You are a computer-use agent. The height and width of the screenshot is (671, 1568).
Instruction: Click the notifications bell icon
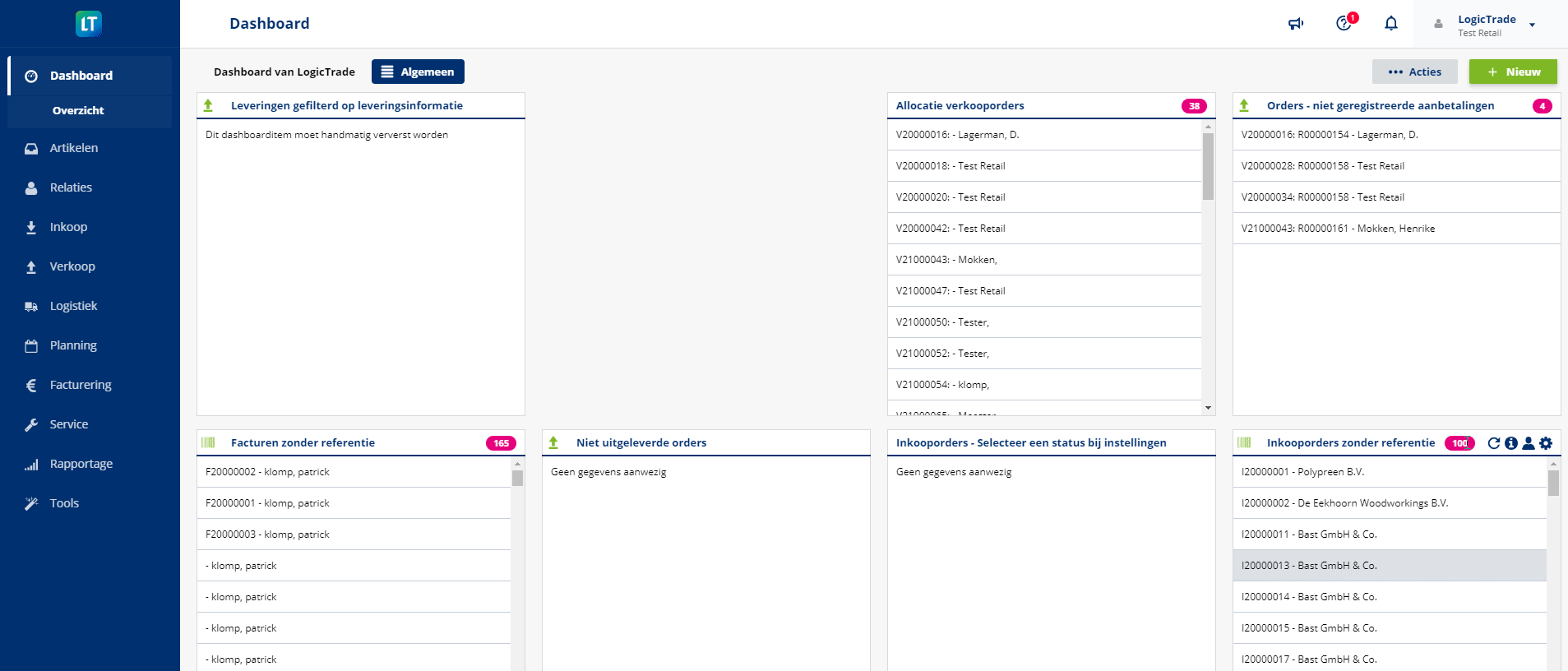1391,24
